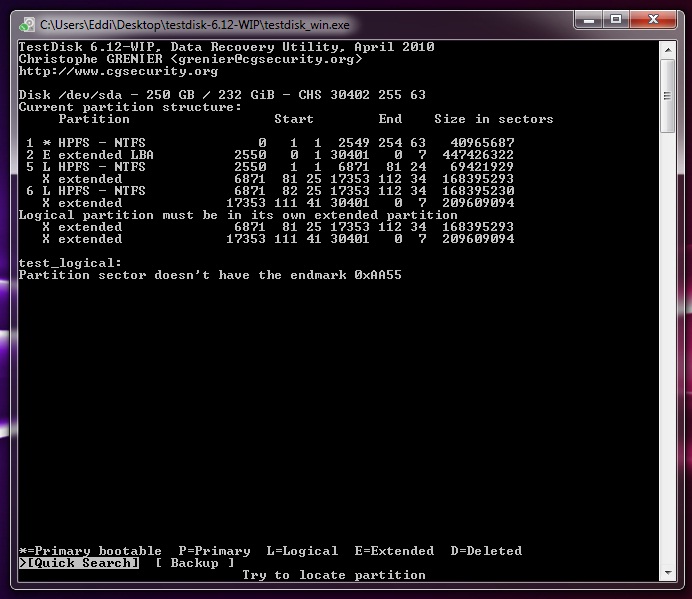Click the size value 447426322
Viewport: 692px width, 599px height.
(x=478, y=155)
